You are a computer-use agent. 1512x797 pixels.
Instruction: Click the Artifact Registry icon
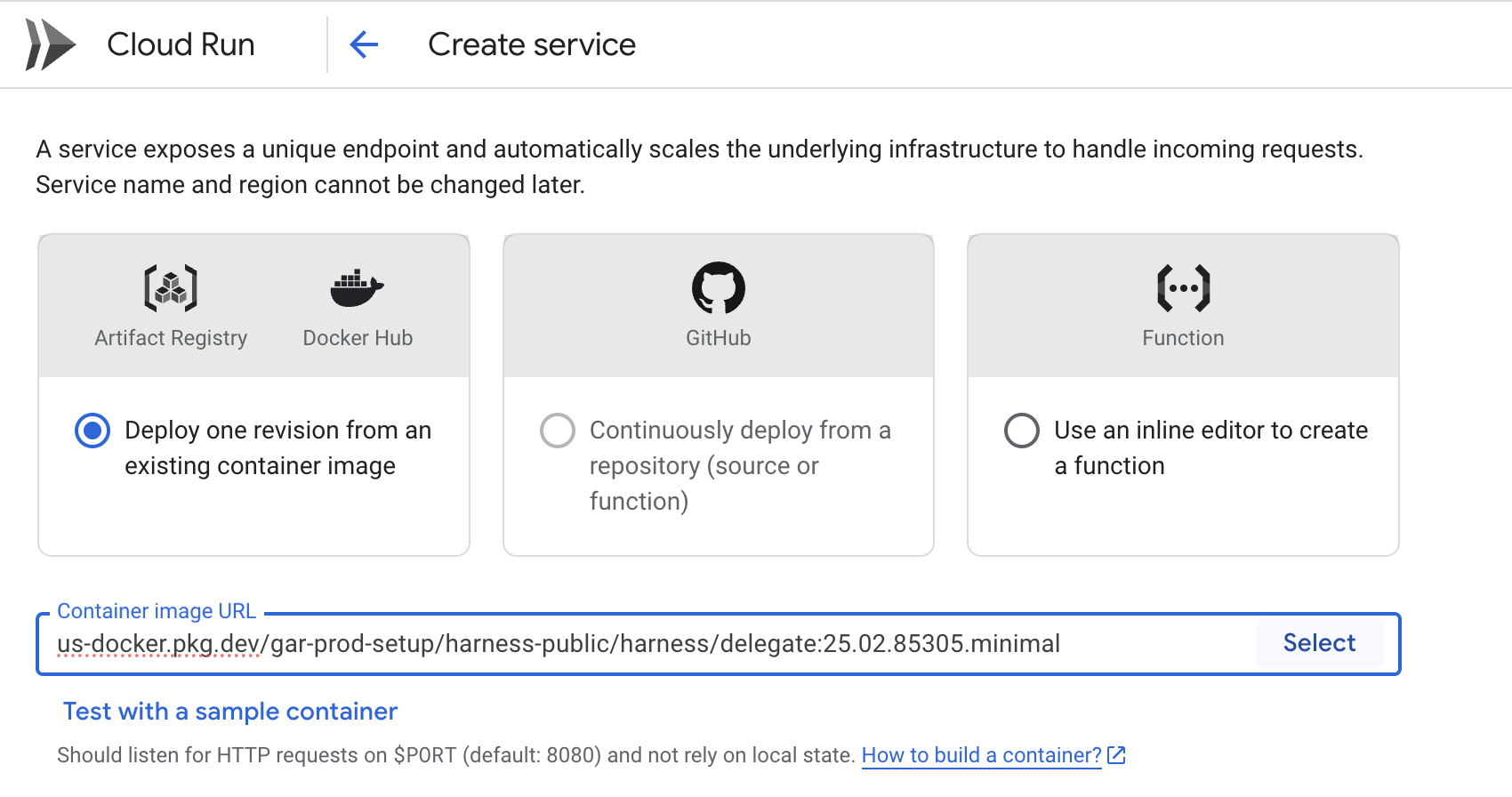point(171,288)
